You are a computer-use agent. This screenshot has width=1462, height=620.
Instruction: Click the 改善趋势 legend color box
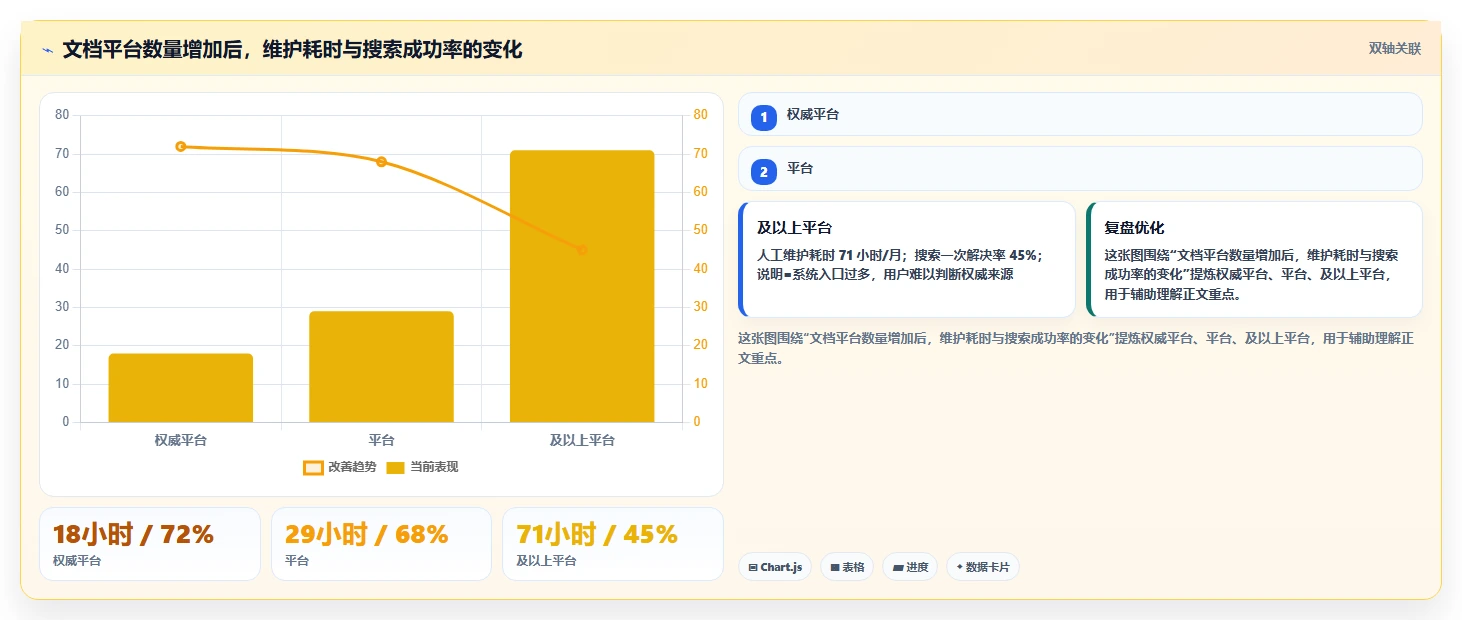tap(313, 467)
